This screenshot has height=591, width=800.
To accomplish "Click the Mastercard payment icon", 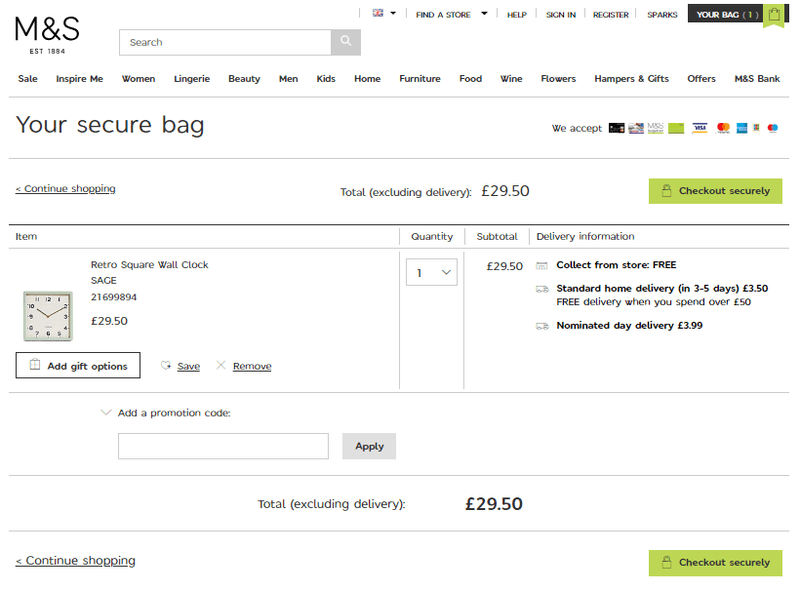I will click(x=723, y=128).
